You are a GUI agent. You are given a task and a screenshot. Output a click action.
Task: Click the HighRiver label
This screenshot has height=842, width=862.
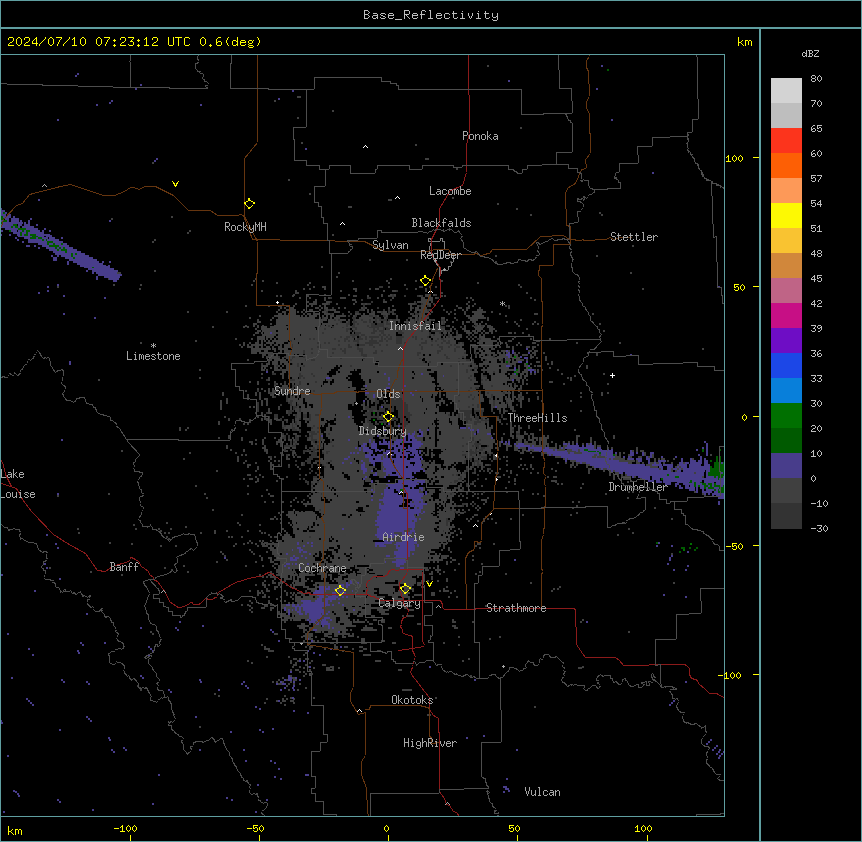point(430,743)
